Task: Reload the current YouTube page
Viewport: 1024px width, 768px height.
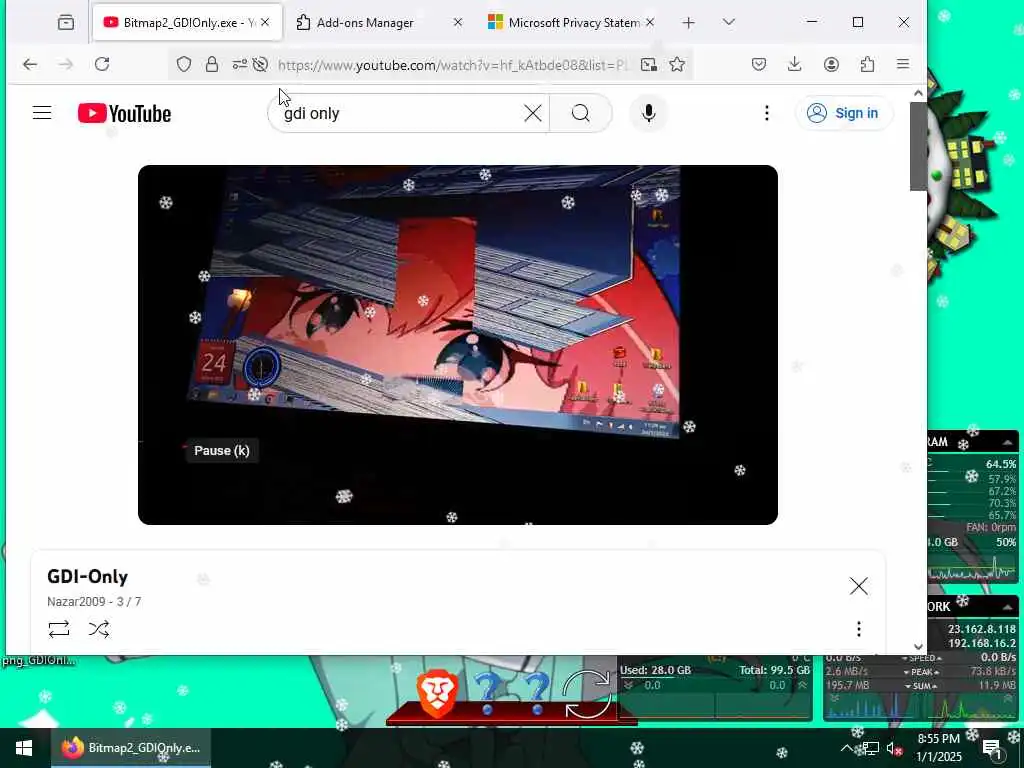Action: pos(102,64)
